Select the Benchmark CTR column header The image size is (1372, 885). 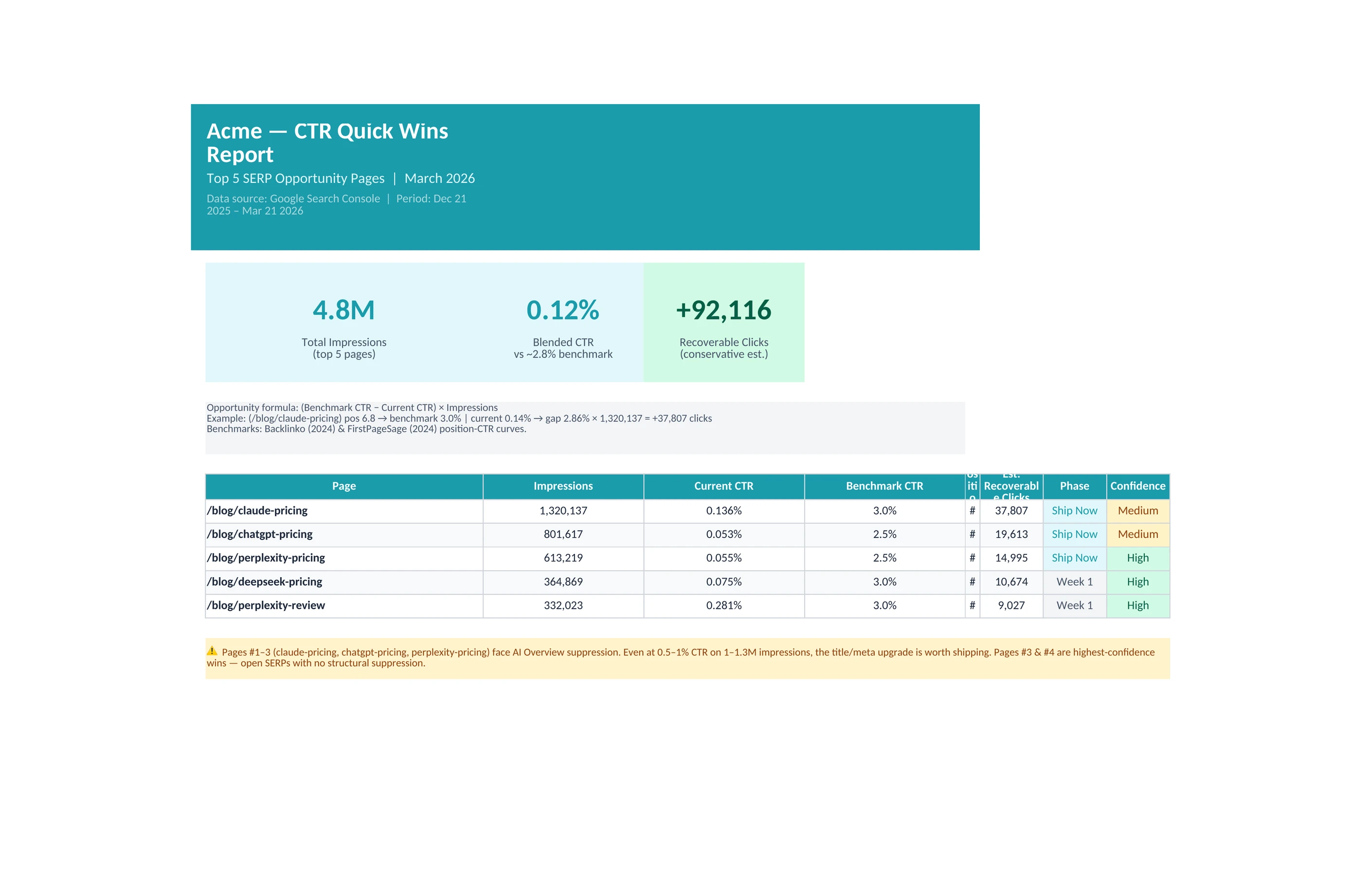[x=884, y=486]
